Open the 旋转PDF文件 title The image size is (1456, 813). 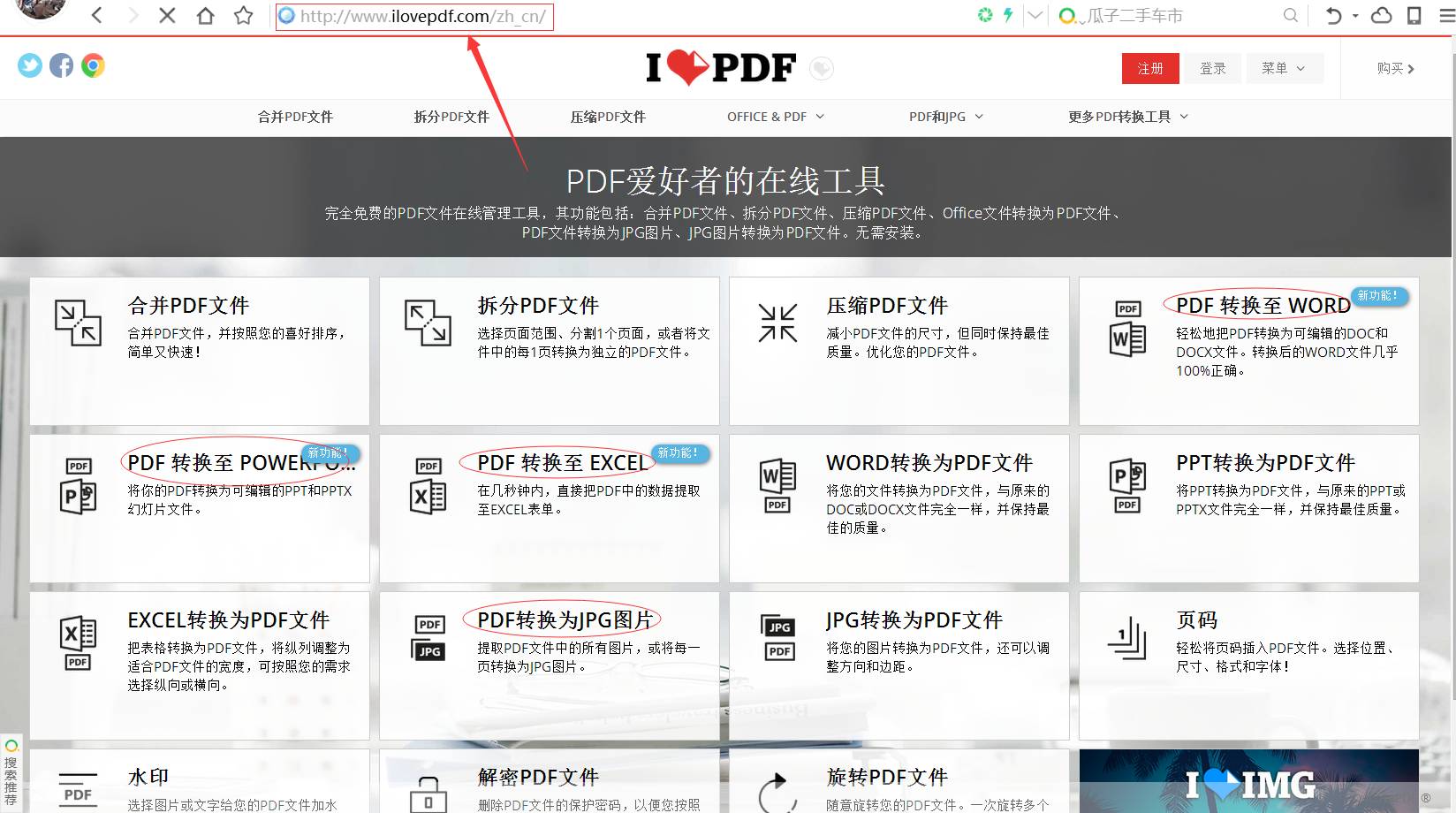click(x=887, y=778)
